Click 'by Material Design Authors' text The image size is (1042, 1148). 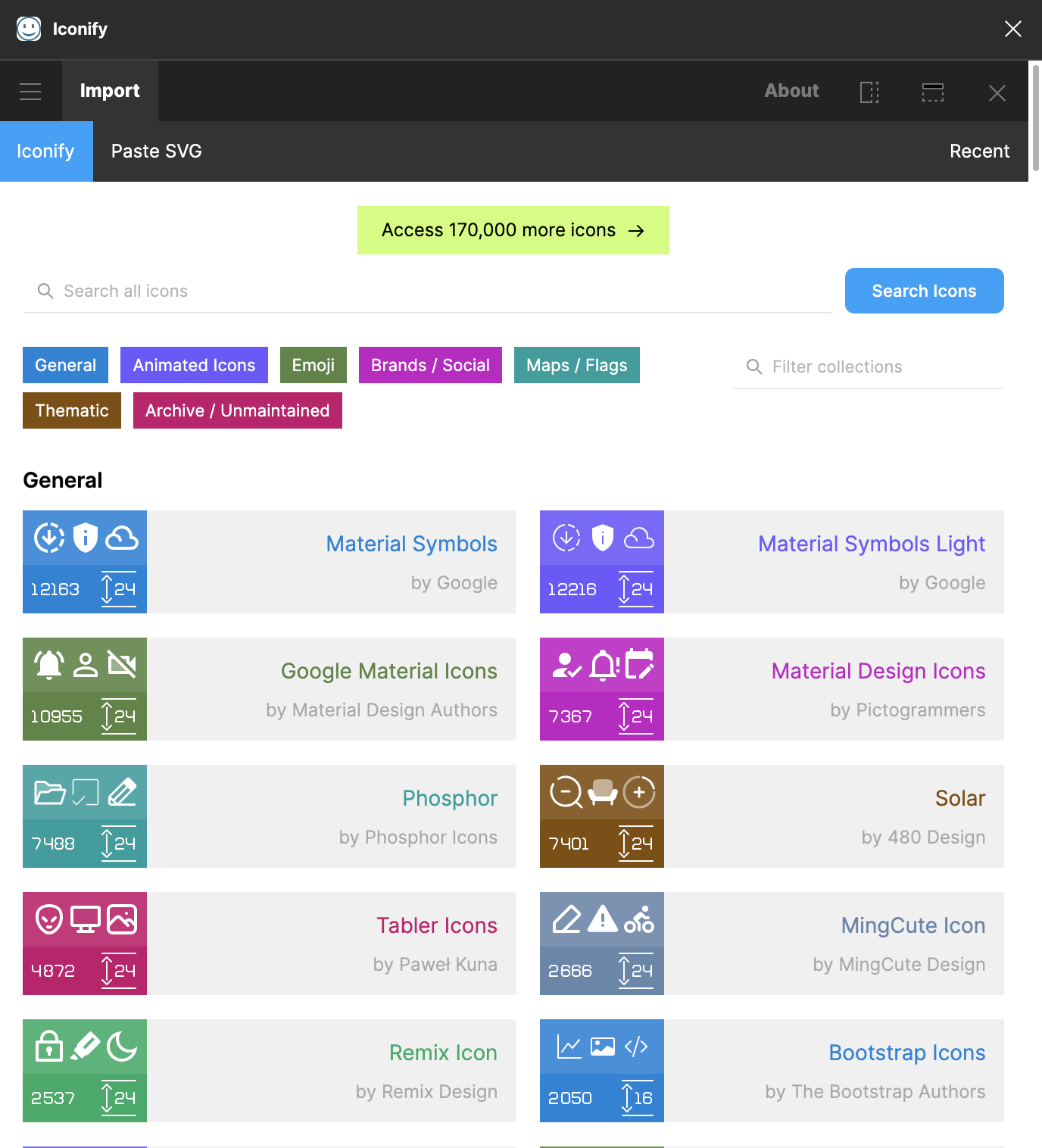point(382,710)
